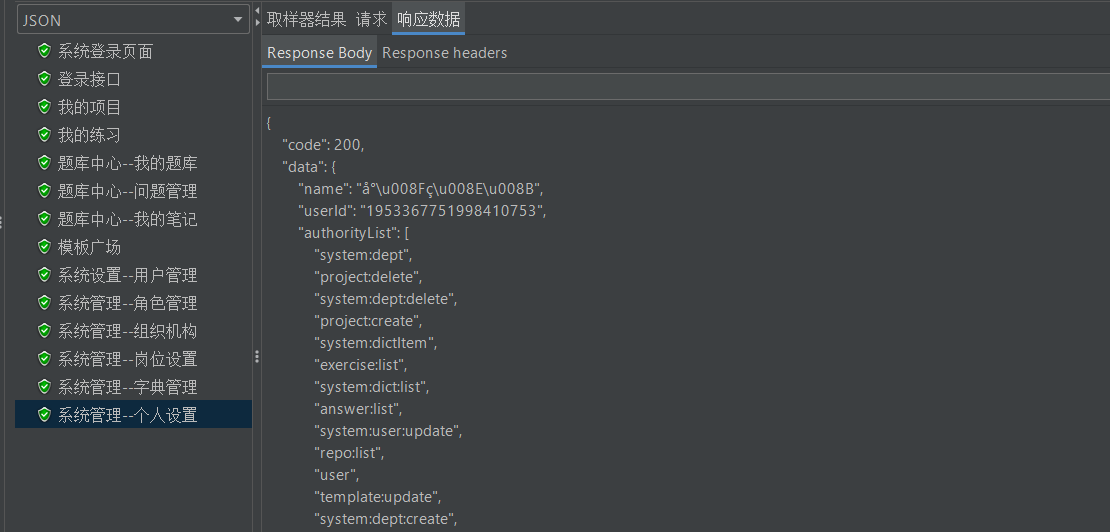The image size is (1110, 532).
Task: Click success icon beside 题库中心--问题管理
Action: (45, 190)
